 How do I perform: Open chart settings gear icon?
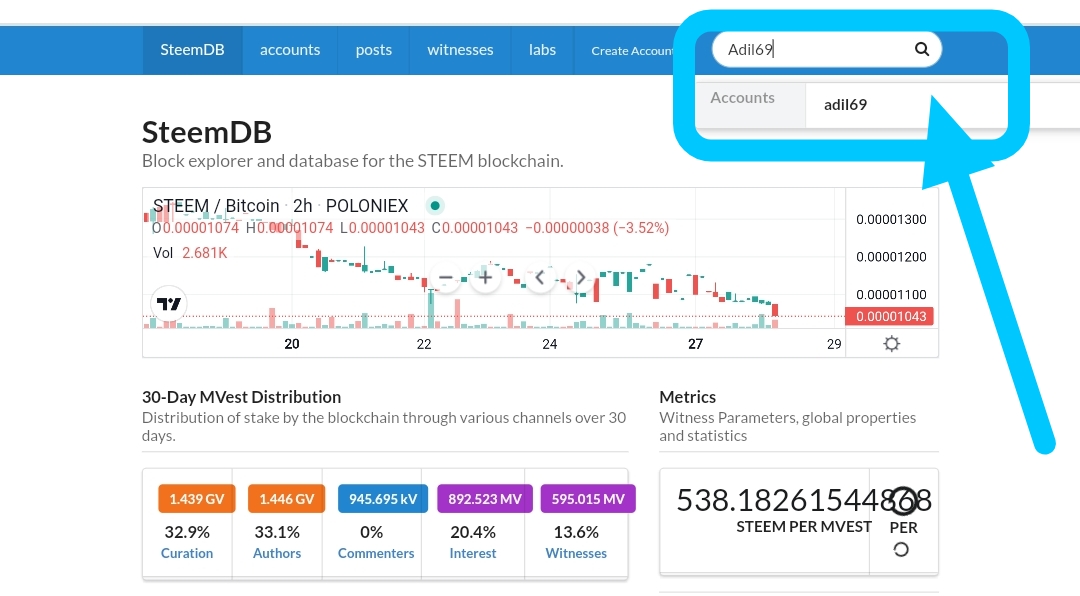click(x=891, y=344)
